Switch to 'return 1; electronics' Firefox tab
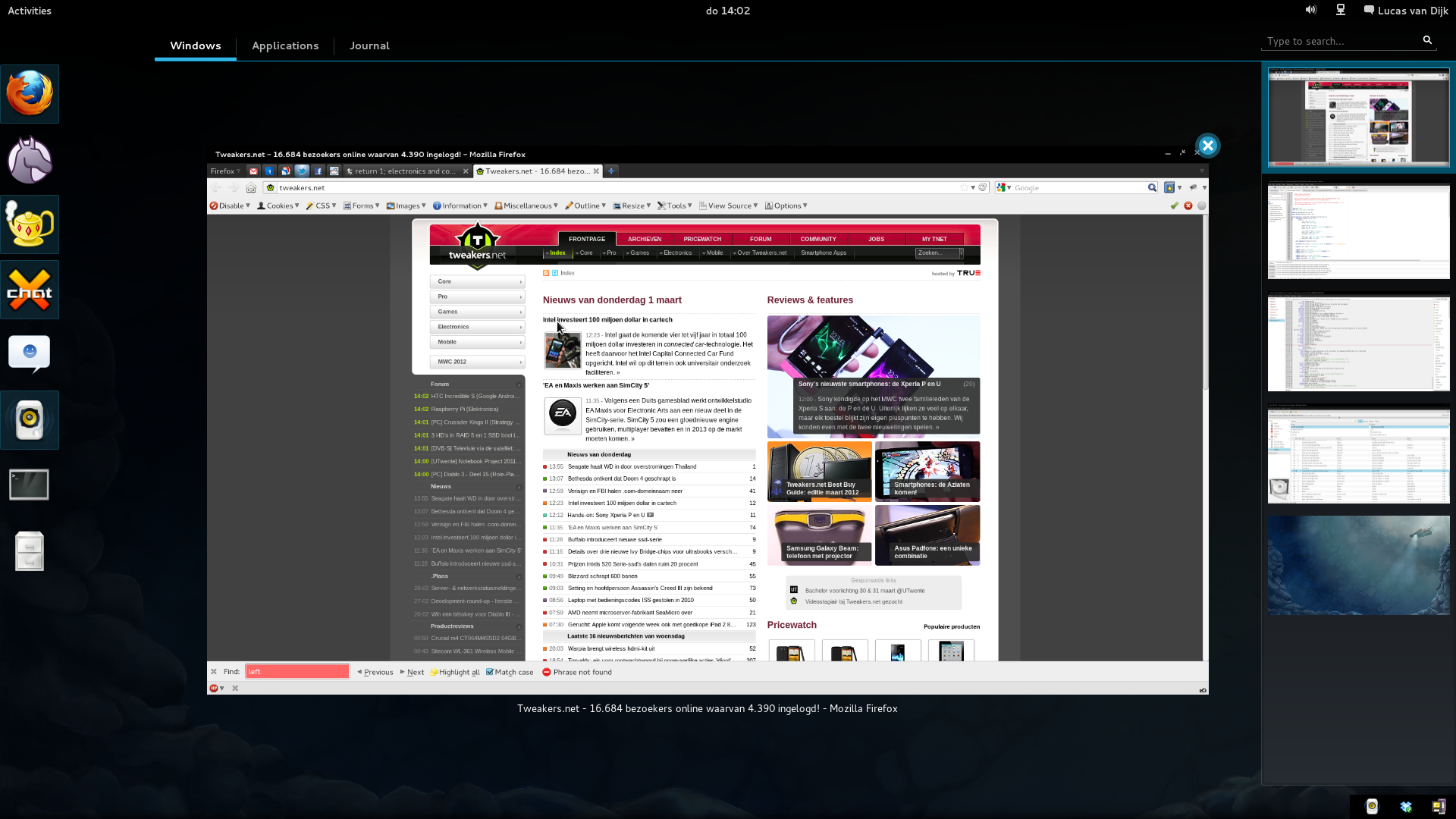Viewport: 1456px width, 819px height. [407, 171]
